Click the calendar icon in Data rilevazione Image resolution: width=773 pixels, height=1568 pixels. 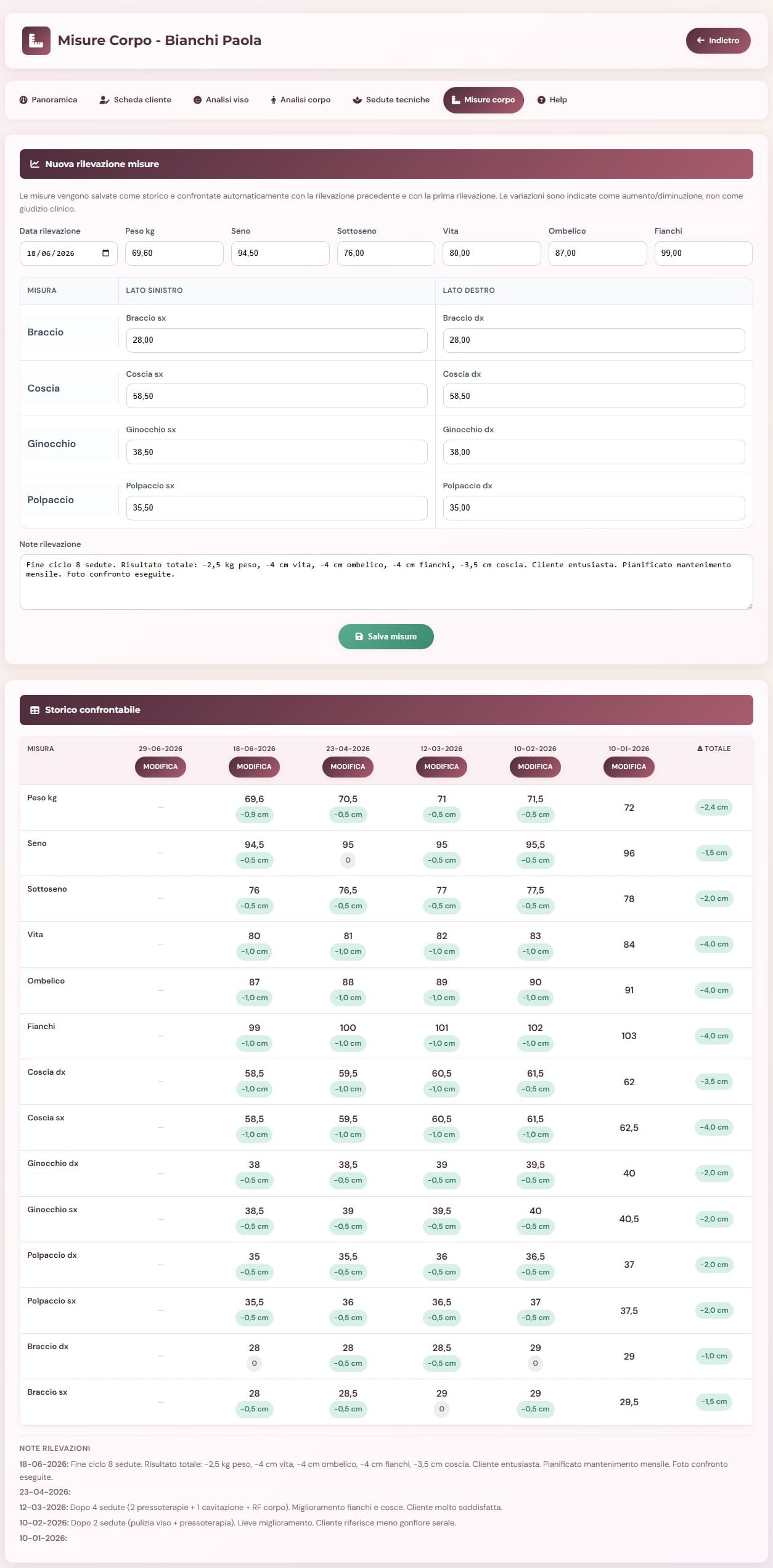point(105,253)
